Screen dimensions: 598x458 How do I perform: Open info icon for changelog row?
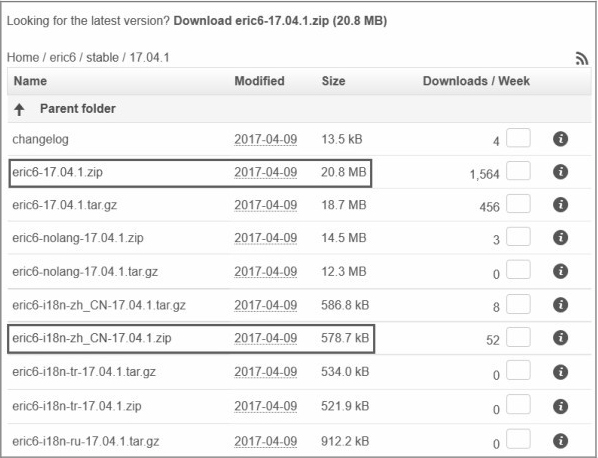click(560, 139)
